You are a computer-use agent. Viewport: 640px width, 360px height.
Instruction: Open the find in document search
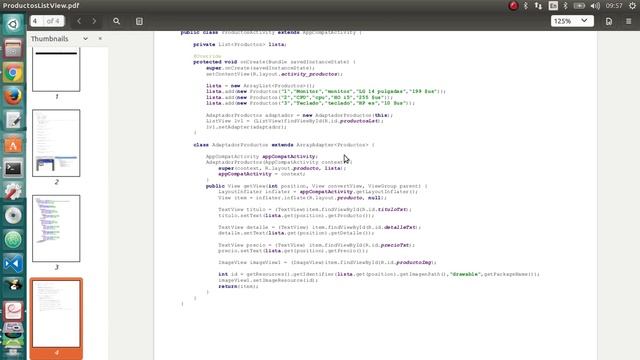117,21
